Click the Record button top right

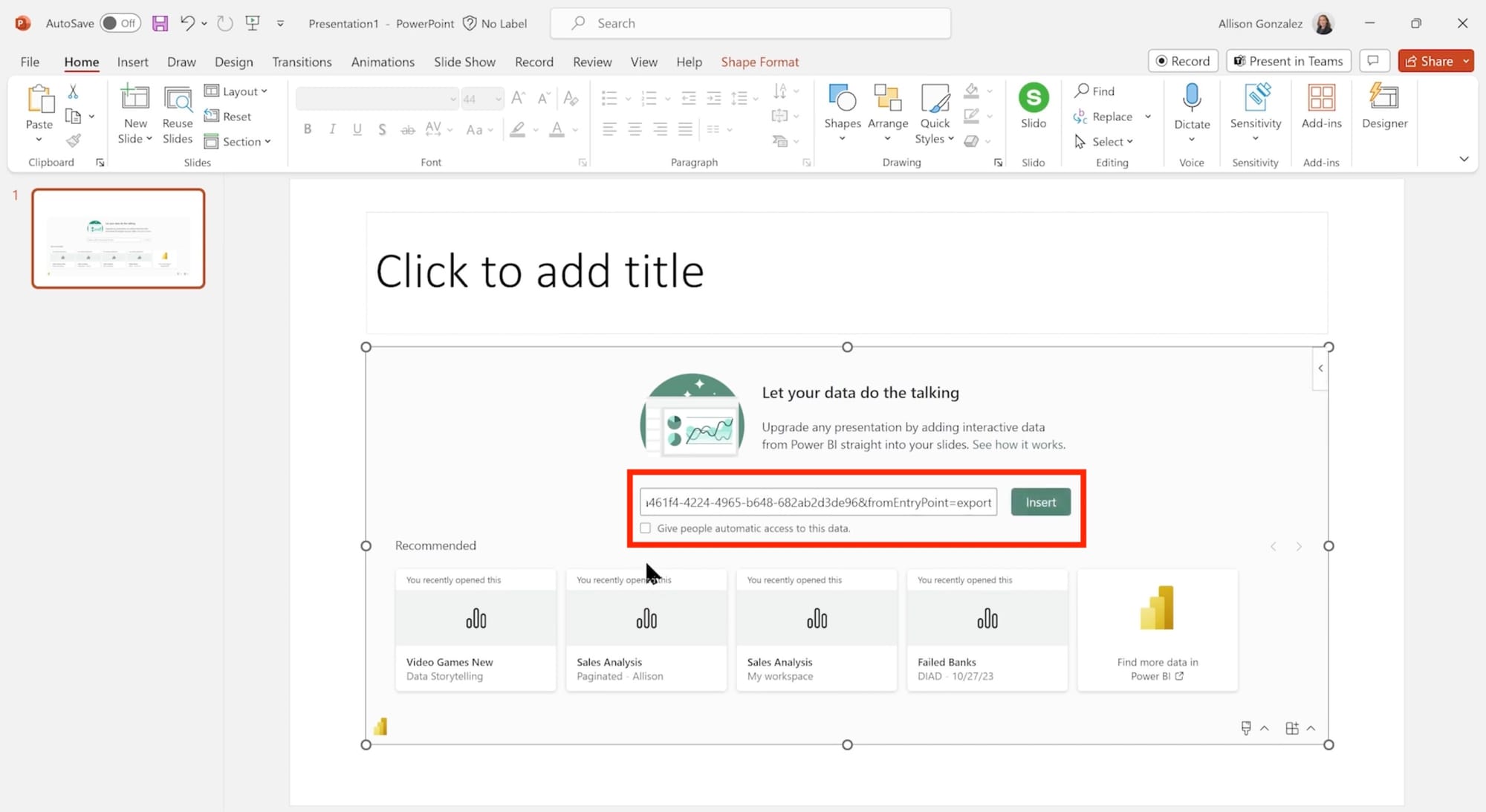click(1183, 61)
